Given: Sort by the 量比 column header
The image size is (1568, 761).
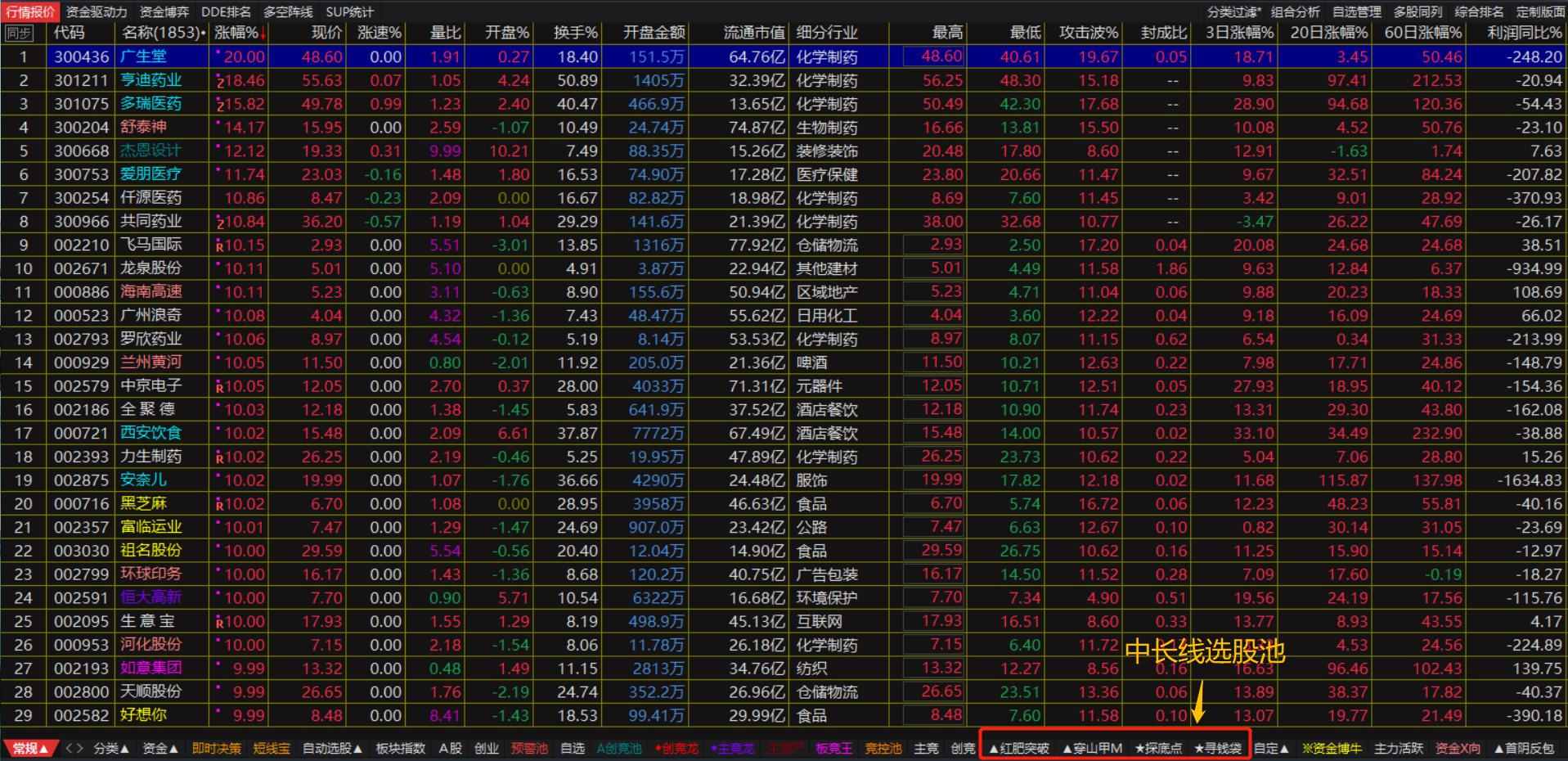Looking at the screenshot, I should (x=446, y=33).
